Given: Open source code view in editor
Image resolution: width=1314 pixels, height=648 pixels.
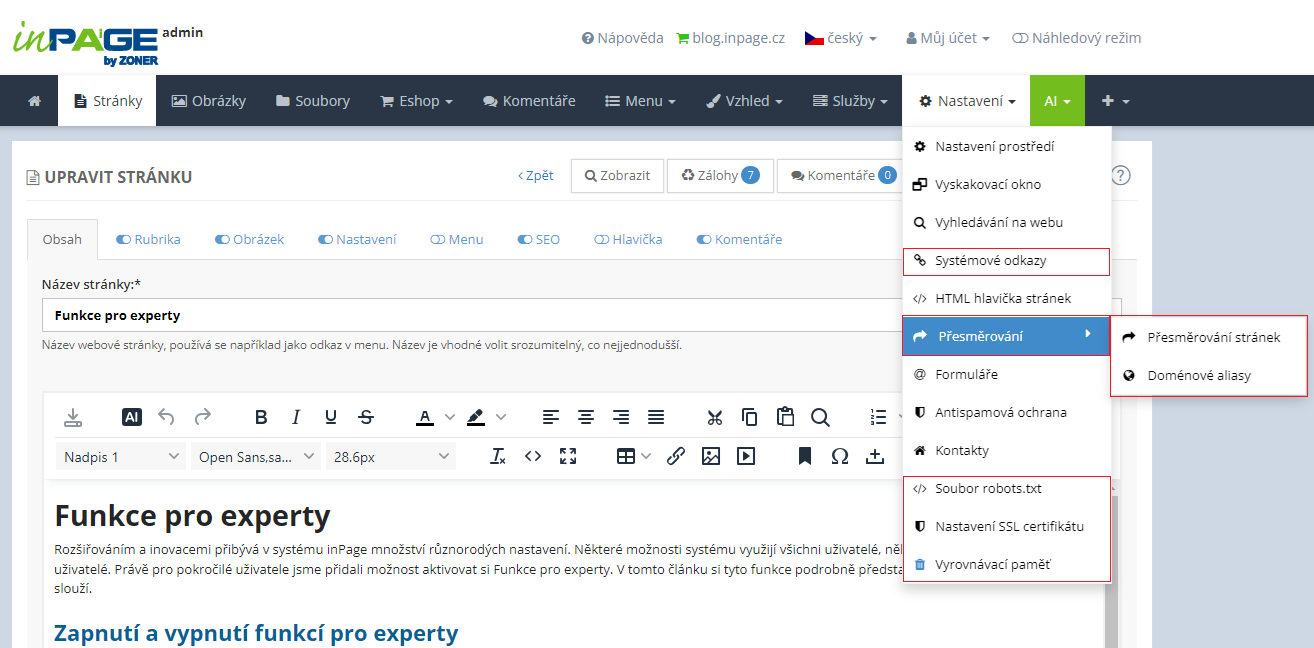Looking at the screenshot, I should 533,456.
